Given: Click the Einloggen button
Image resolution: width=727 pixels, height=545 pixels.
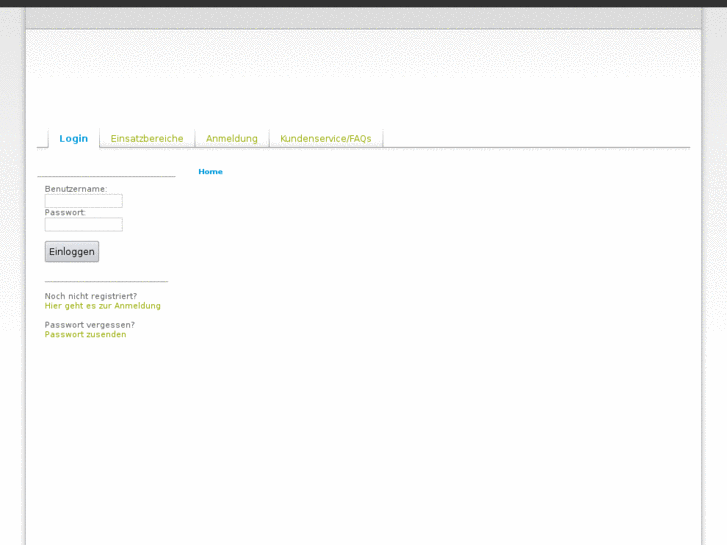Looking at the screenshot, I should click(72, 251).
